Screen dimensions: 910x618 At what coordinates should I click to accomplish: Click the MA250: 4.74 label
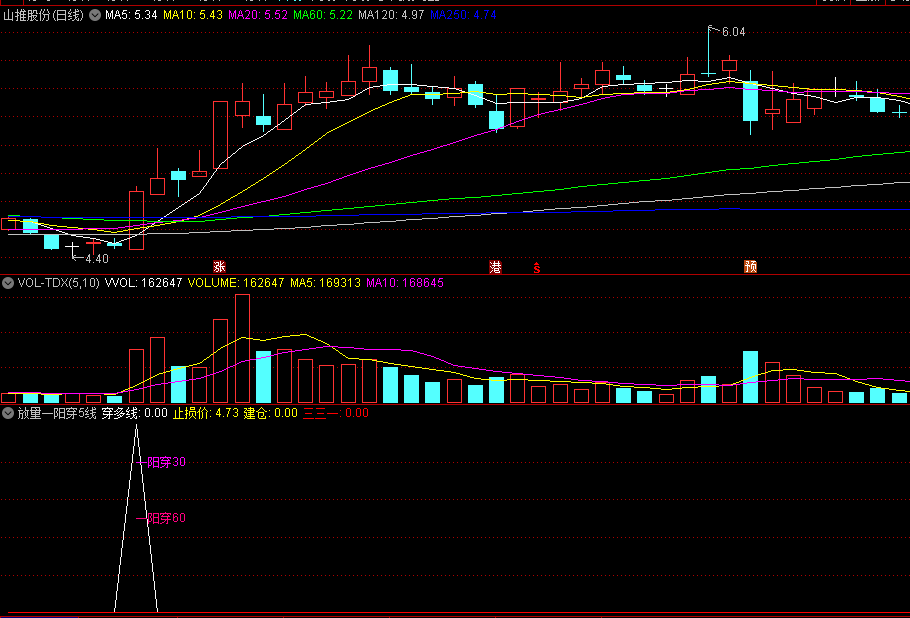click(463, 15)
